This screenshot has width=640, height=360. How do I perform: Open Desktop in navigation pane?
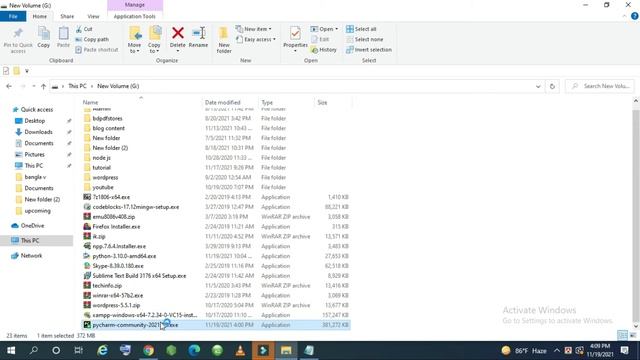(35, 121)
